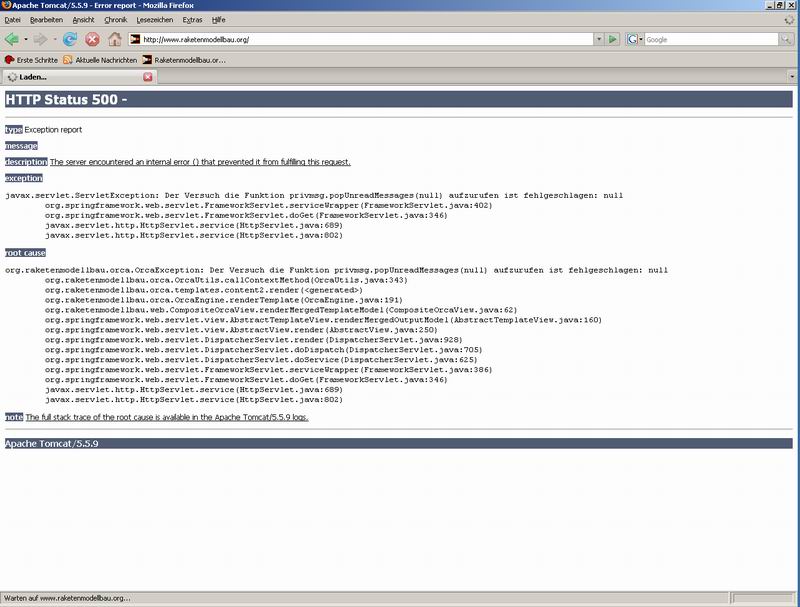800x607 pixels.
Task: Reload the page with the refresh icon
Action: 69,39
